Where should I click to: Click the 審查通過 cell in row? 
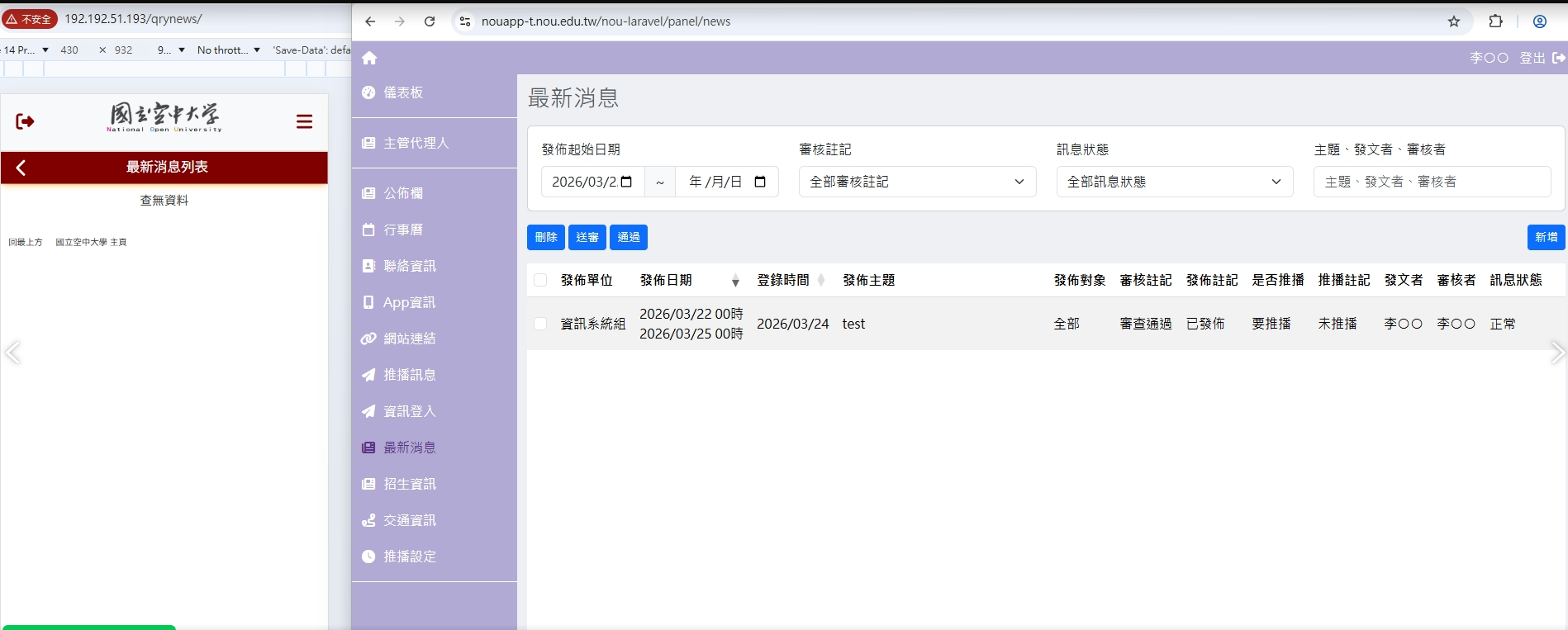point(1146,324)
